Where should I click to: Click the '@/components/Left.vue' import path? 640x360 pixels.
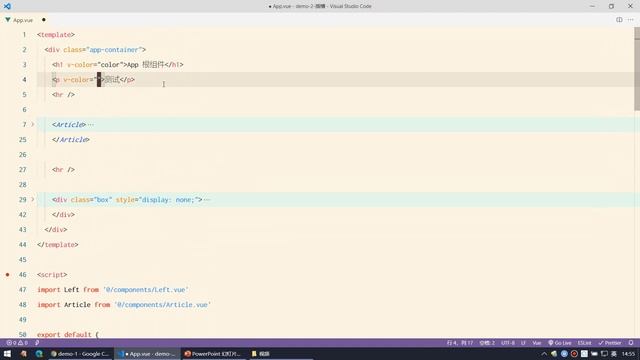(146, 290)
